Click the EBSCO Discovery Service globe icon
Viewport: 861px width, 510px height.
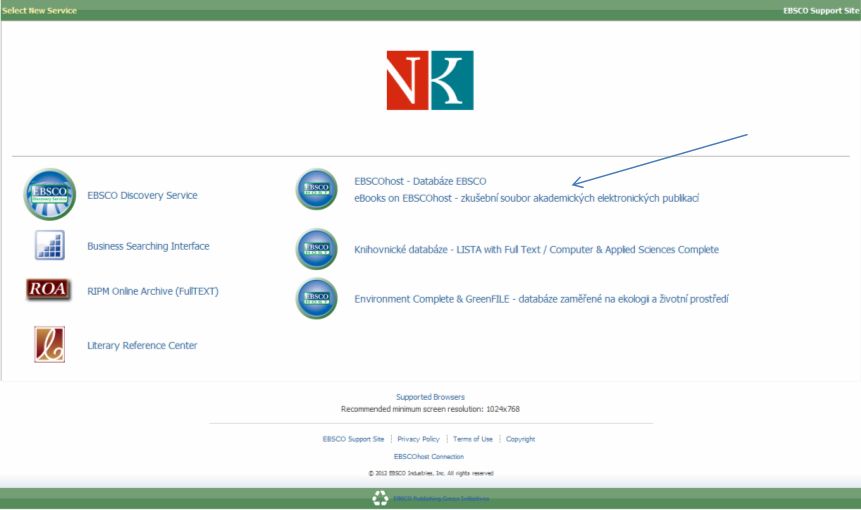click(x=49, y=194)
